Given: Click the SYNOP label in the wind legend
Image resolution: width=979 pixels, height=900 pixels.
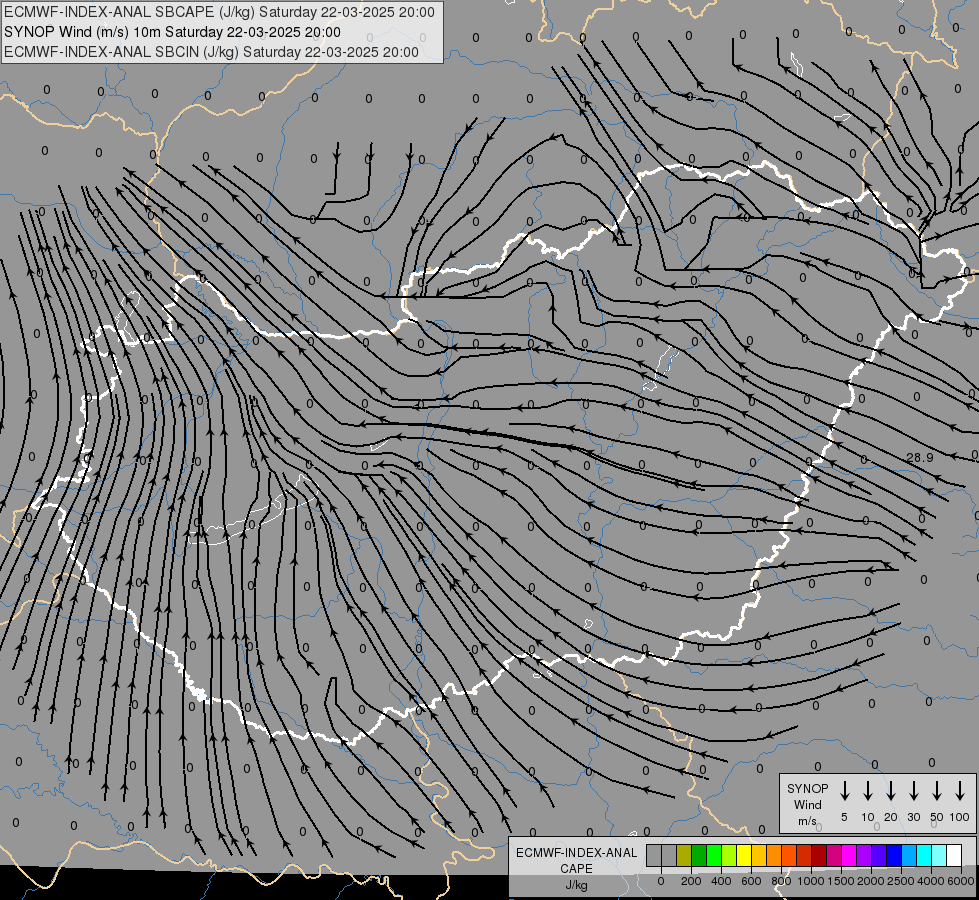Looking at the screenshot, I should click(807, 788).
